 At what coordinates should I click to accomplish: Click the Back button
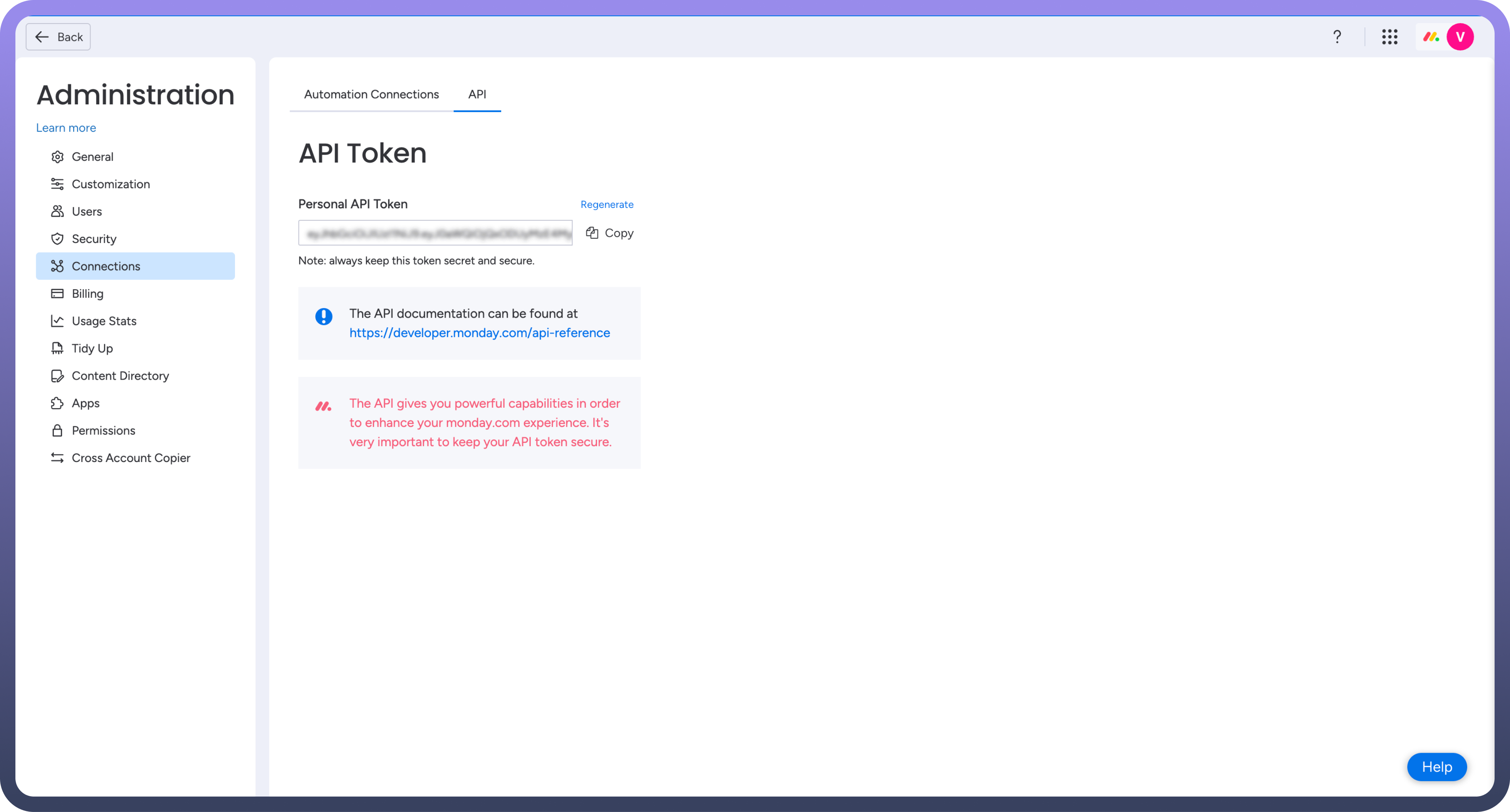(x=58, y=37)
